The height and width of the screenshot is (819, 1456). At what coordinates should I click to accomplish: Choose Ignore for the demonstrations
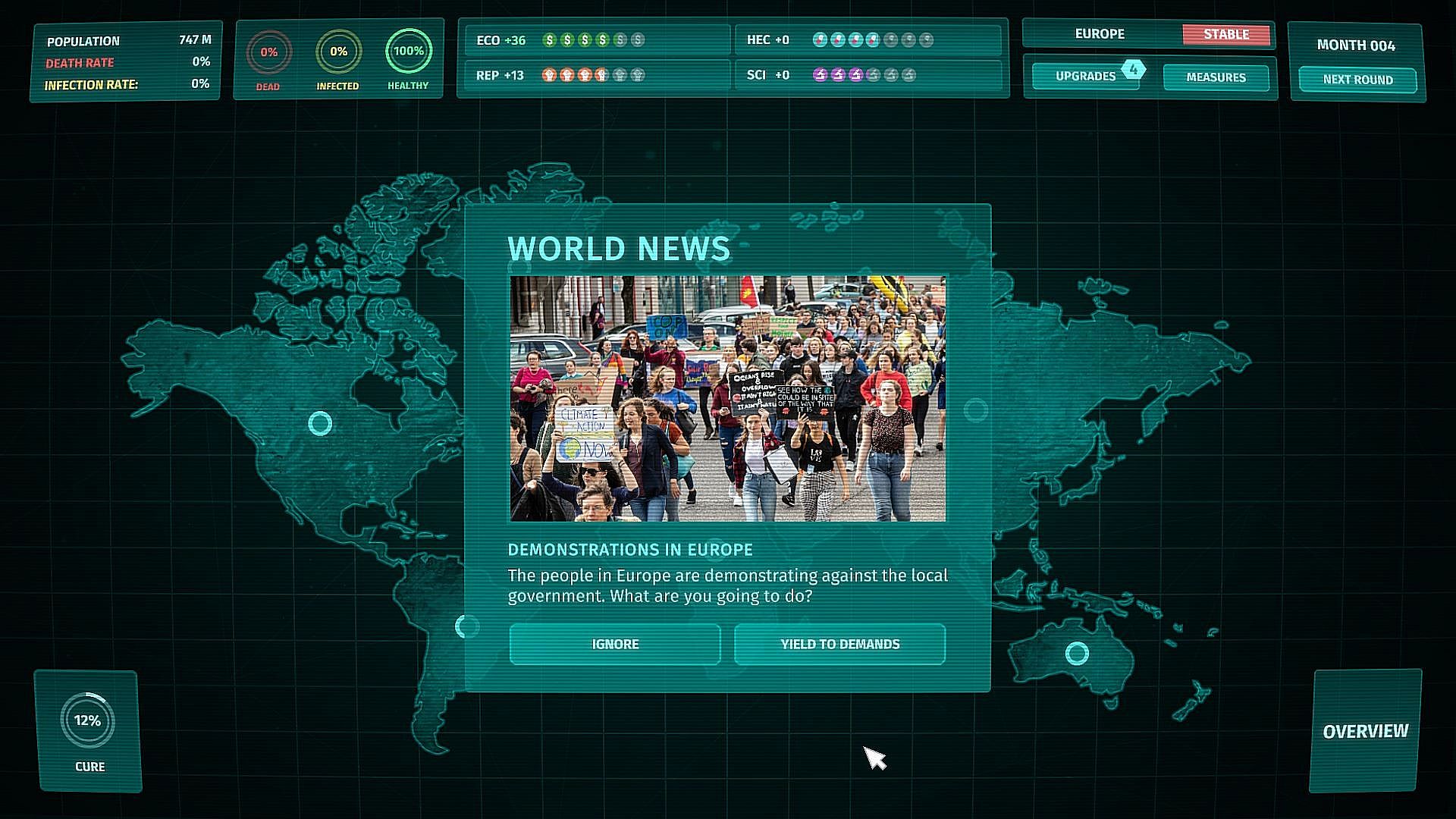coord(615,644)
